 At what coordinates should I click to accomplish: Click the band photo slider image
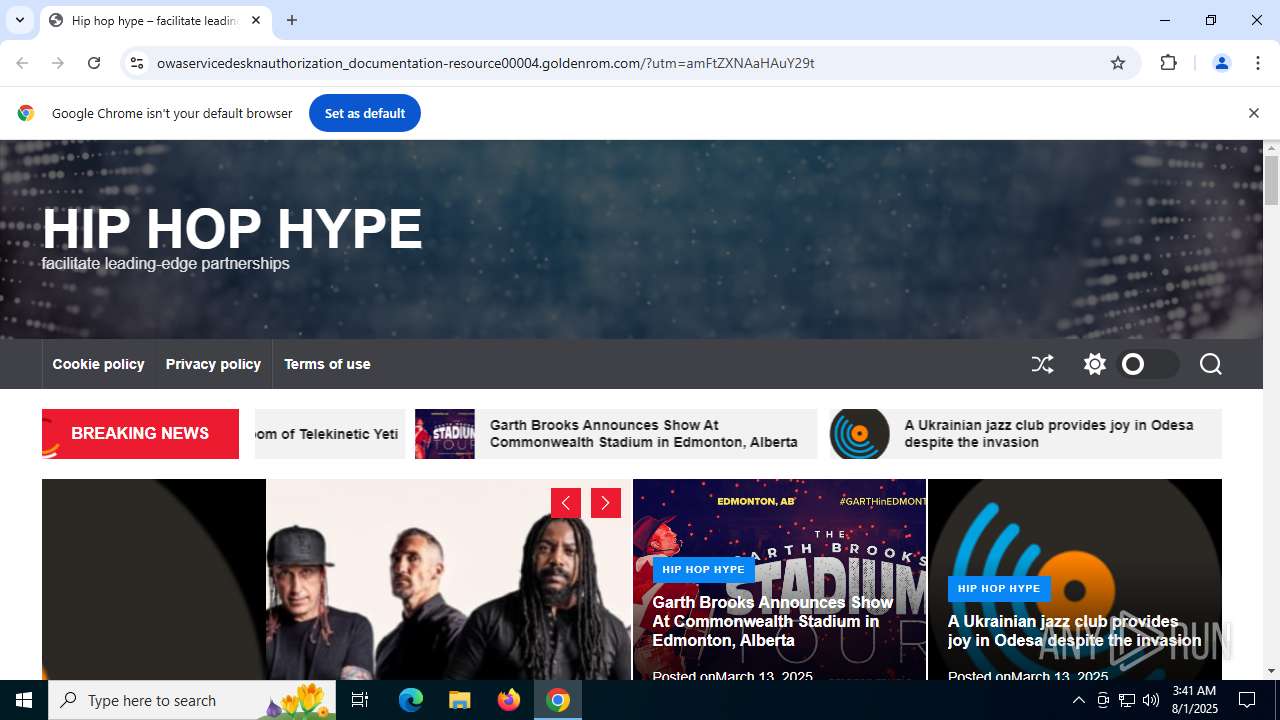448,580
